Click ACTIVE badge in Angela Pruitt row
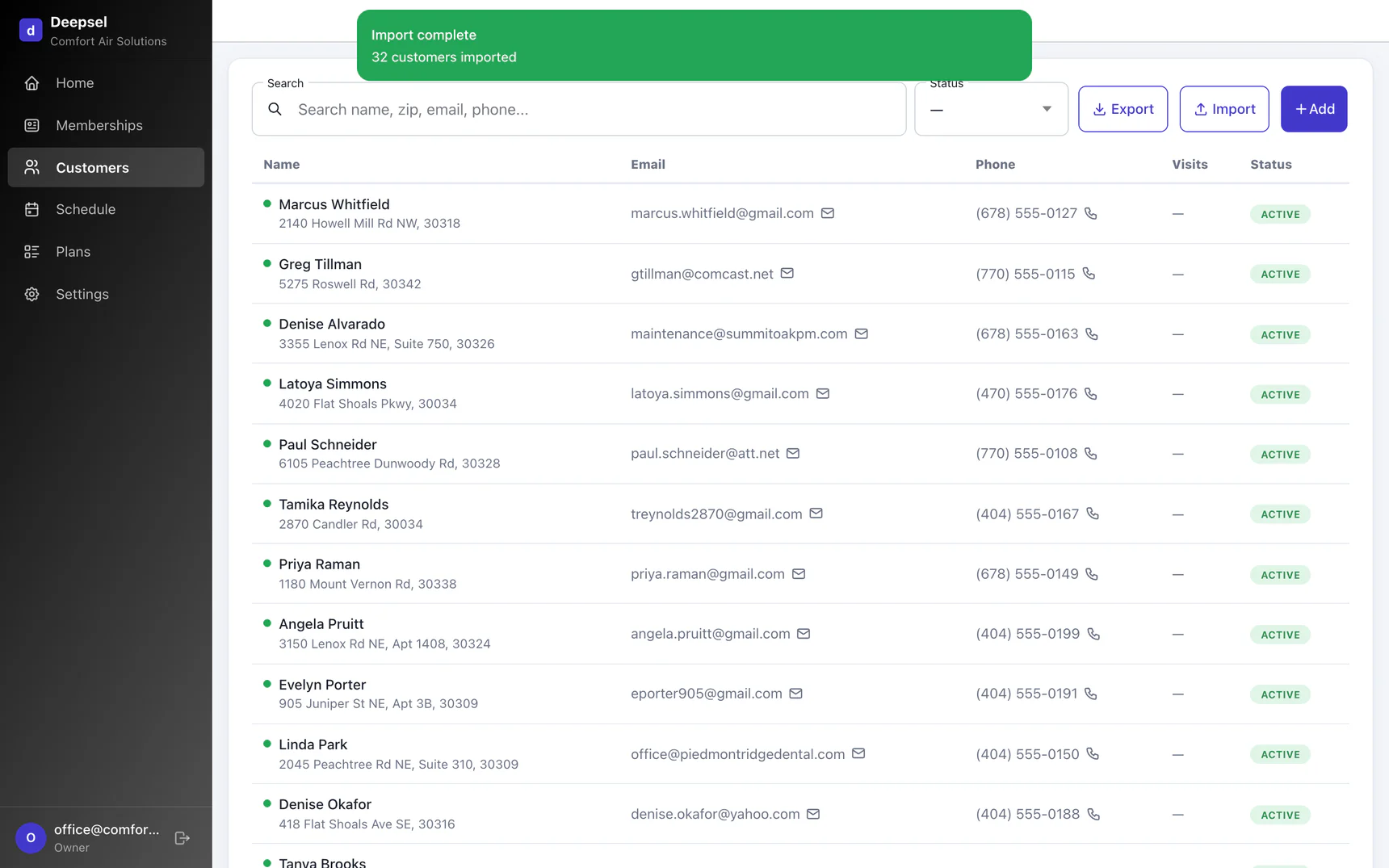 point(1280,635)
